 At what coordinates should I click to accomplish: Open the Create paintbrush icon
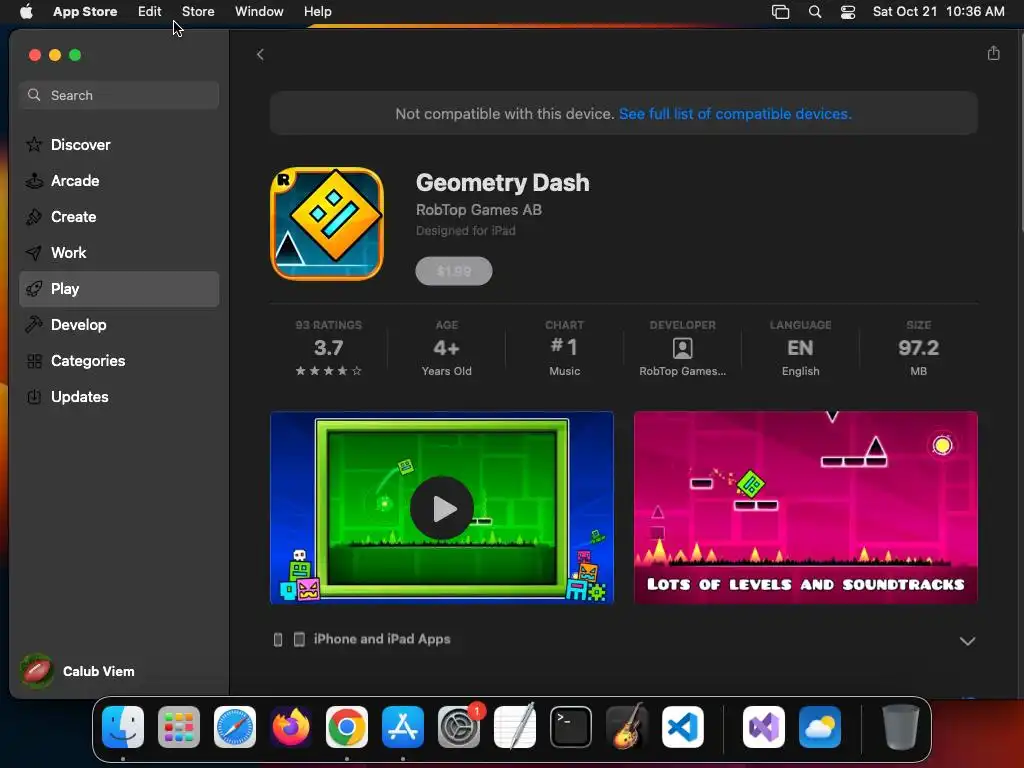[34, 217]
